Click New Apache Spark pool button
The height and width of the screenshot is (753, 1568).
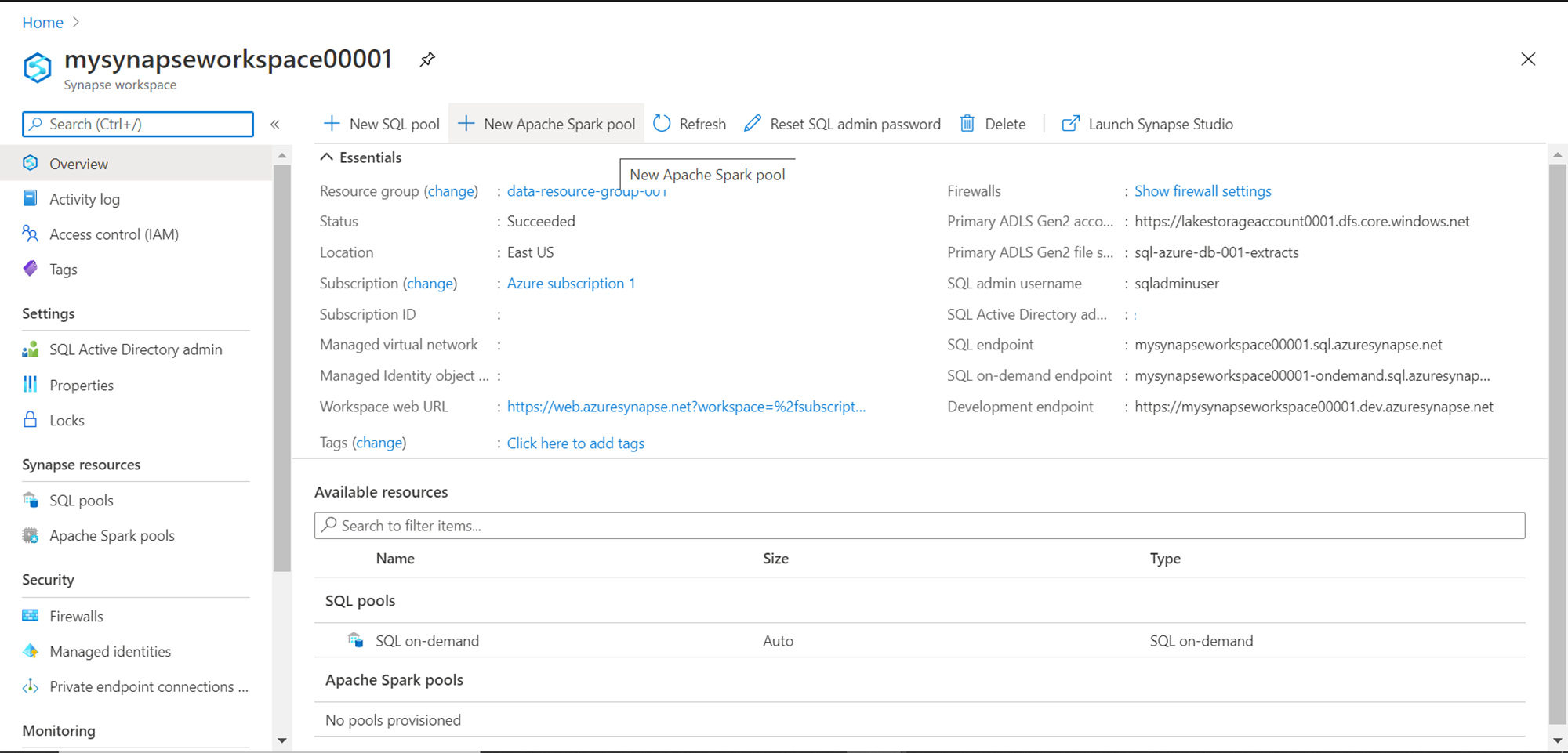click(546, 124)
